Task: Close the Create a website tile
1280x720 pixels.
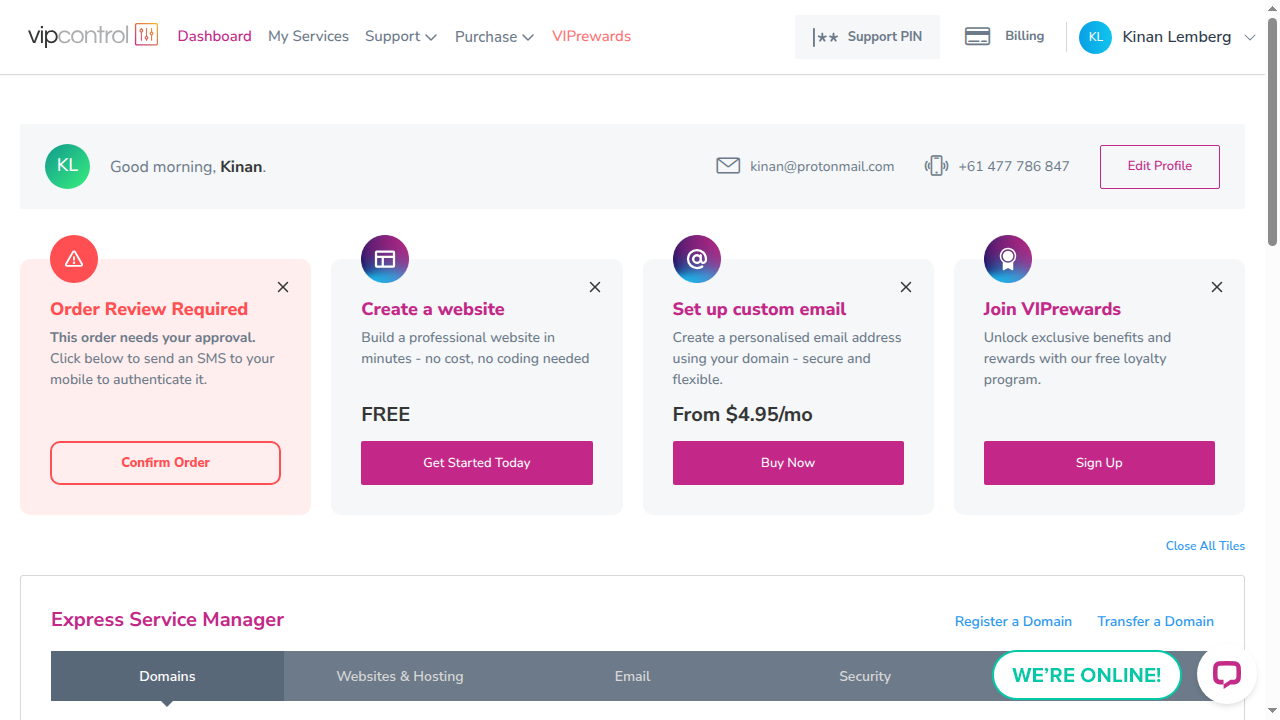Action: (x=595, y=287)
